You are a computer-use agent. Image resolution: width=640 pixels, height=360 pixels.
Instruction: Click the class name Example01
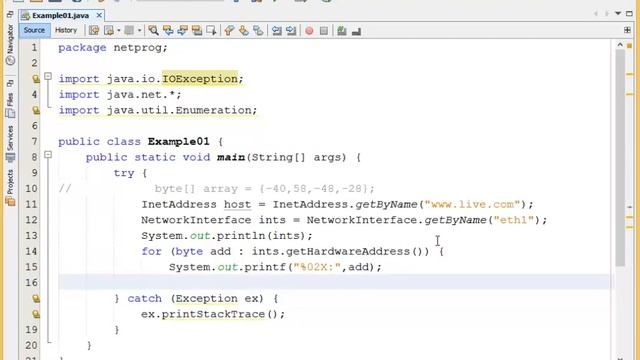tap(178, 142)
